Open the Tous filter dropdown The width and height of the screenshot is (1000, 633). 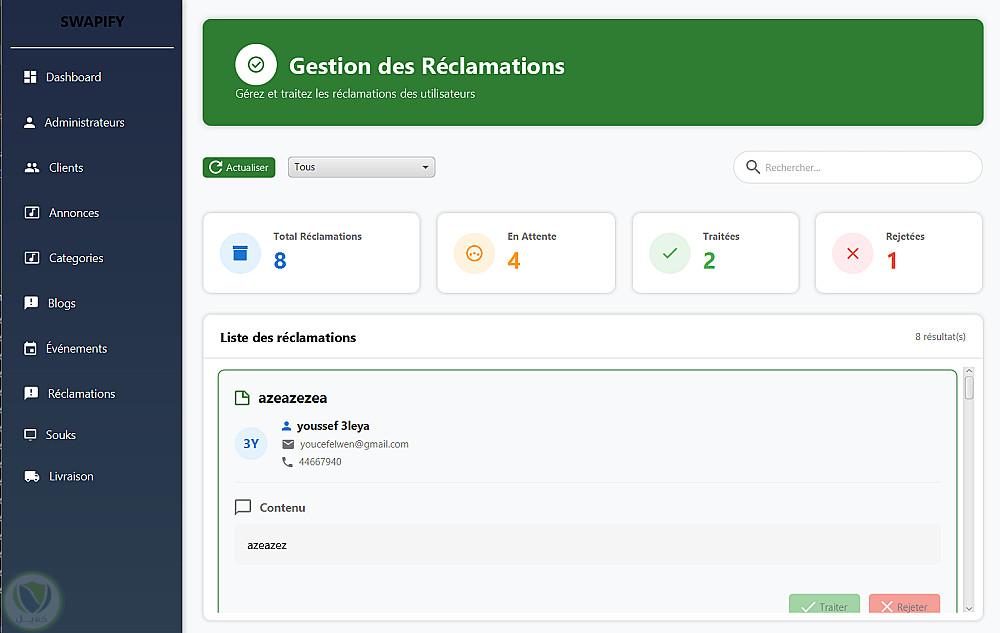[x=361, y=167]
